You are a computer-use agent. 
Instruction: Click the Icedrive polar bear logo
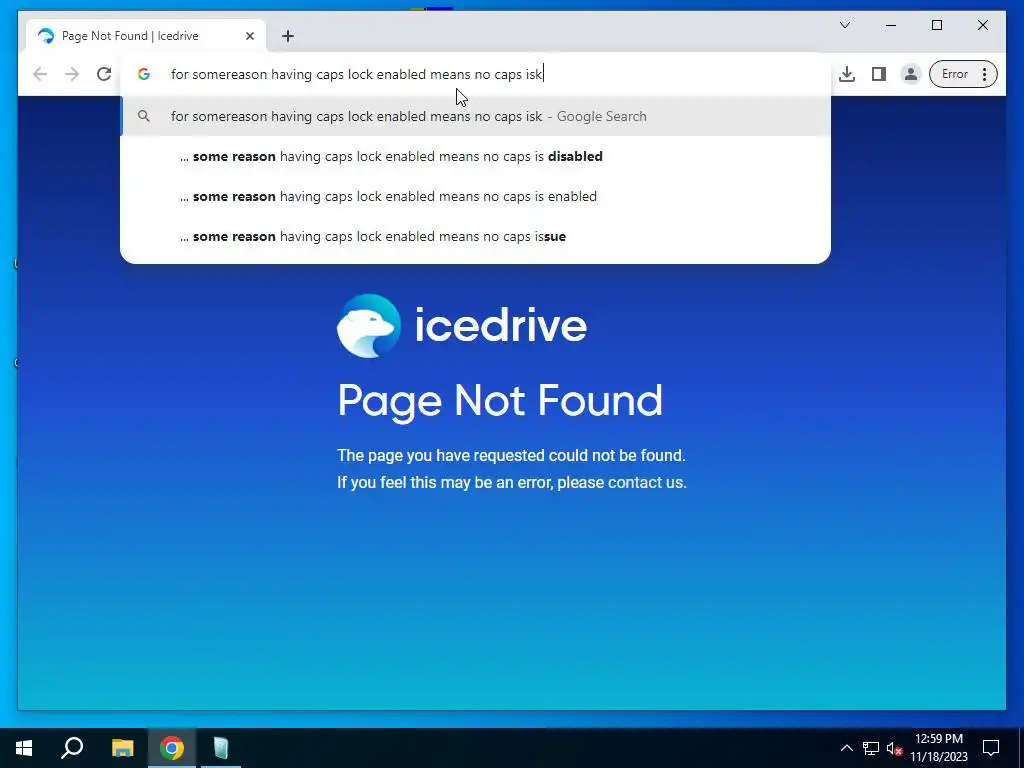point(368,325)
